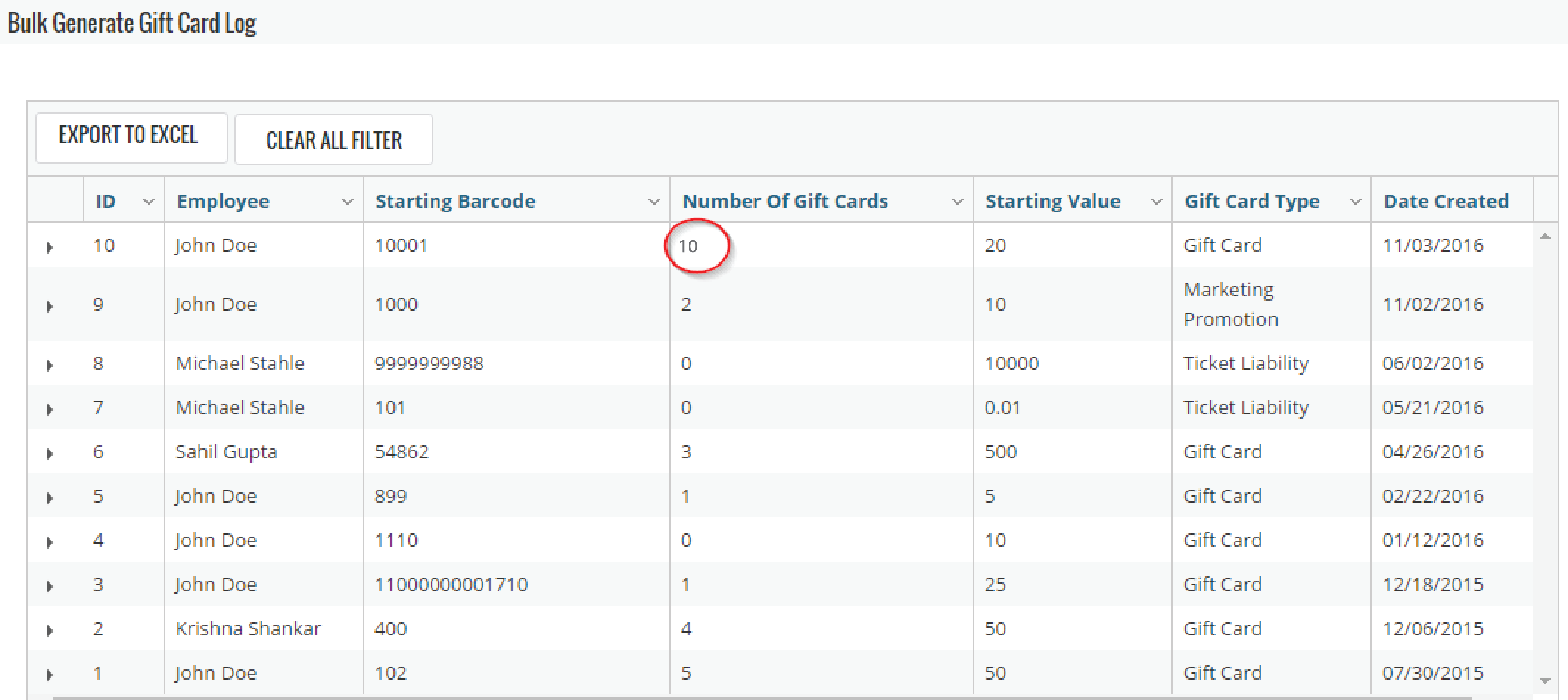Expand row with ID 1
Screen dimensions: 1568x700
pos(50,675)
